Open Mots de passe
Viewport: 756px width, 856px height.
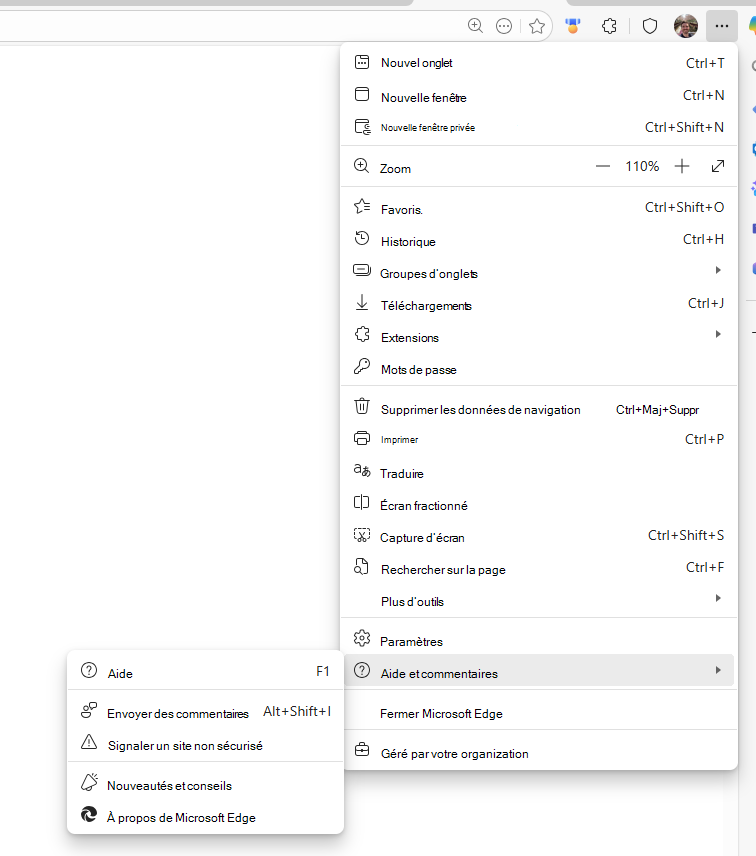click(539, 368)
